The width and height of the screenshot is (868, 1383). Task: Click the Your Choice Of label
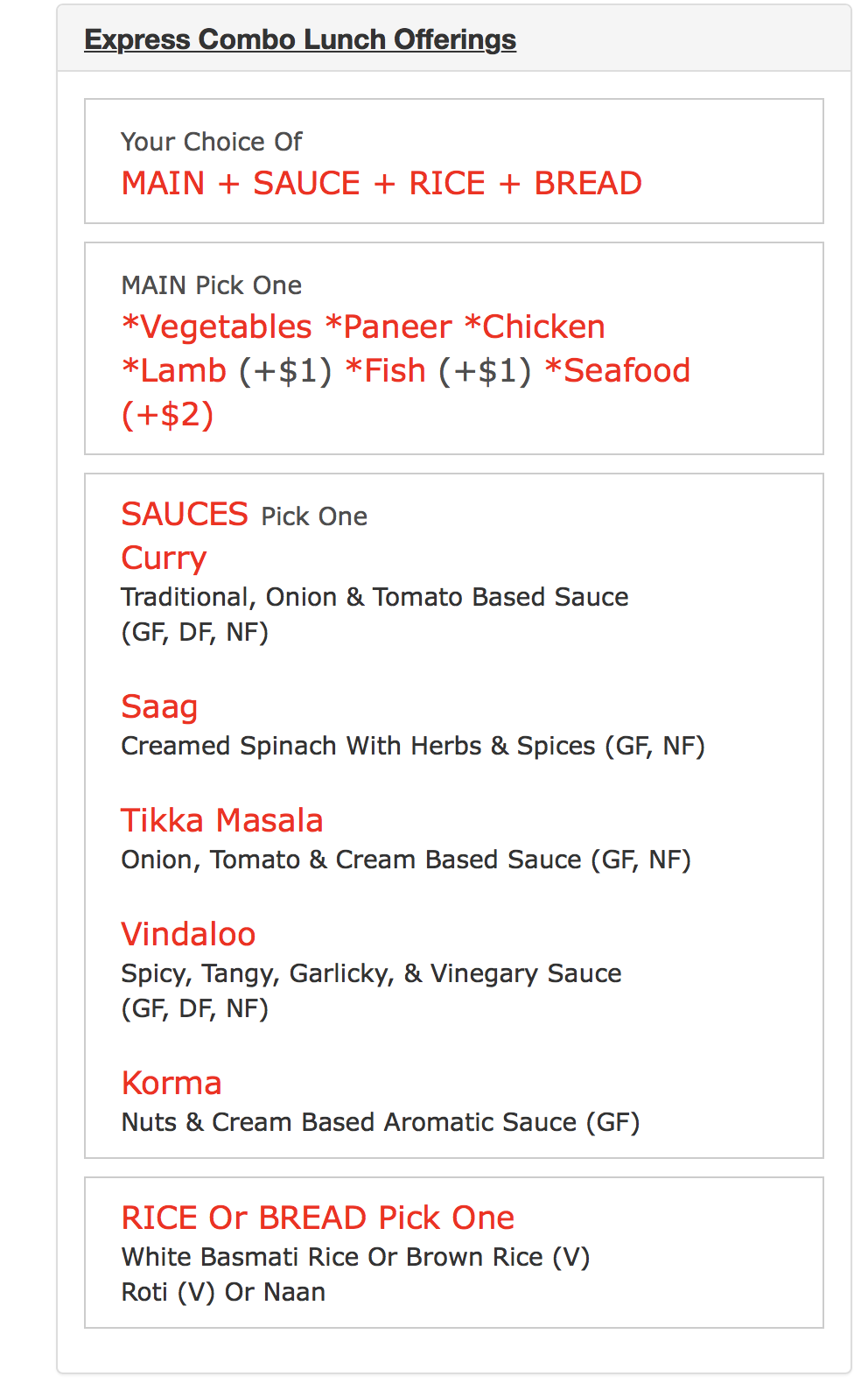[x=212, y=142]
